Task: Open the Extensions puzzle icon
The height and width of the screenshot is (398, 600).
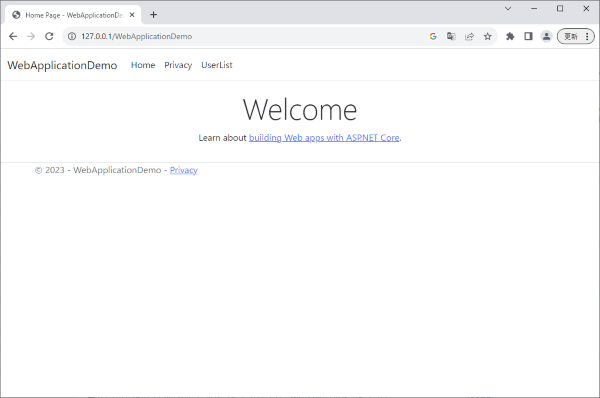Action: tap(510, 36)
